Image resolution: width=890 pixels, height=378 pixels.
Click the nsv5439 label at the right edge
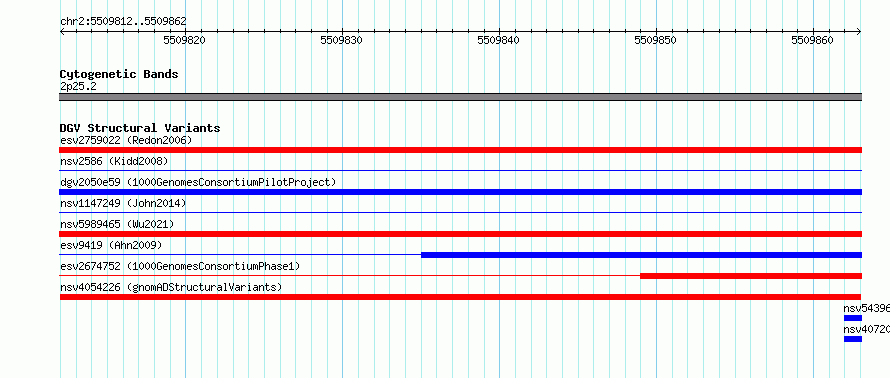(866, 308)
